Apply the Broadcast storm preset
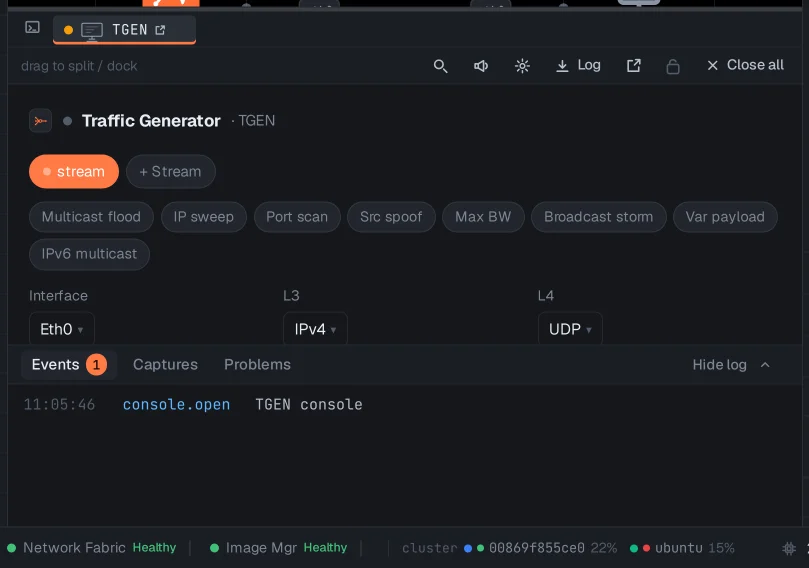 [598, 217]
